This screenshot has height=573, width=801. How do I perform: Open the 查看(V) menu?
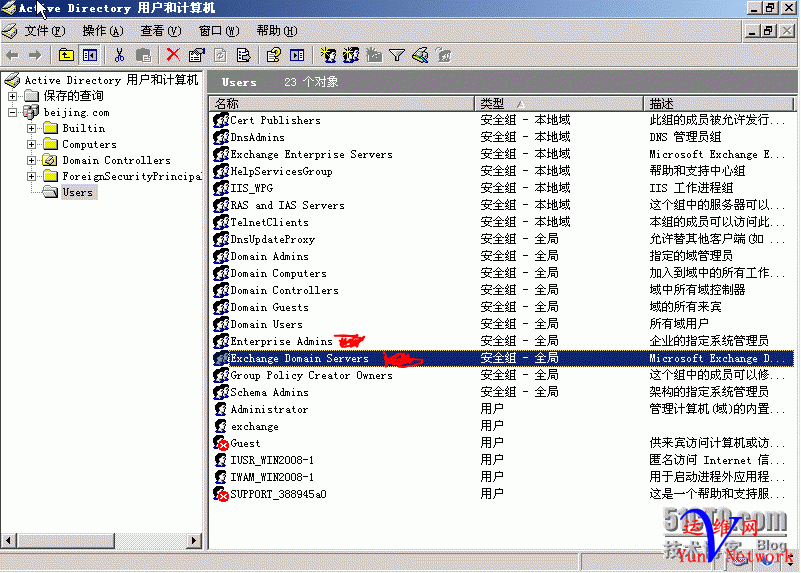point(160,31)
